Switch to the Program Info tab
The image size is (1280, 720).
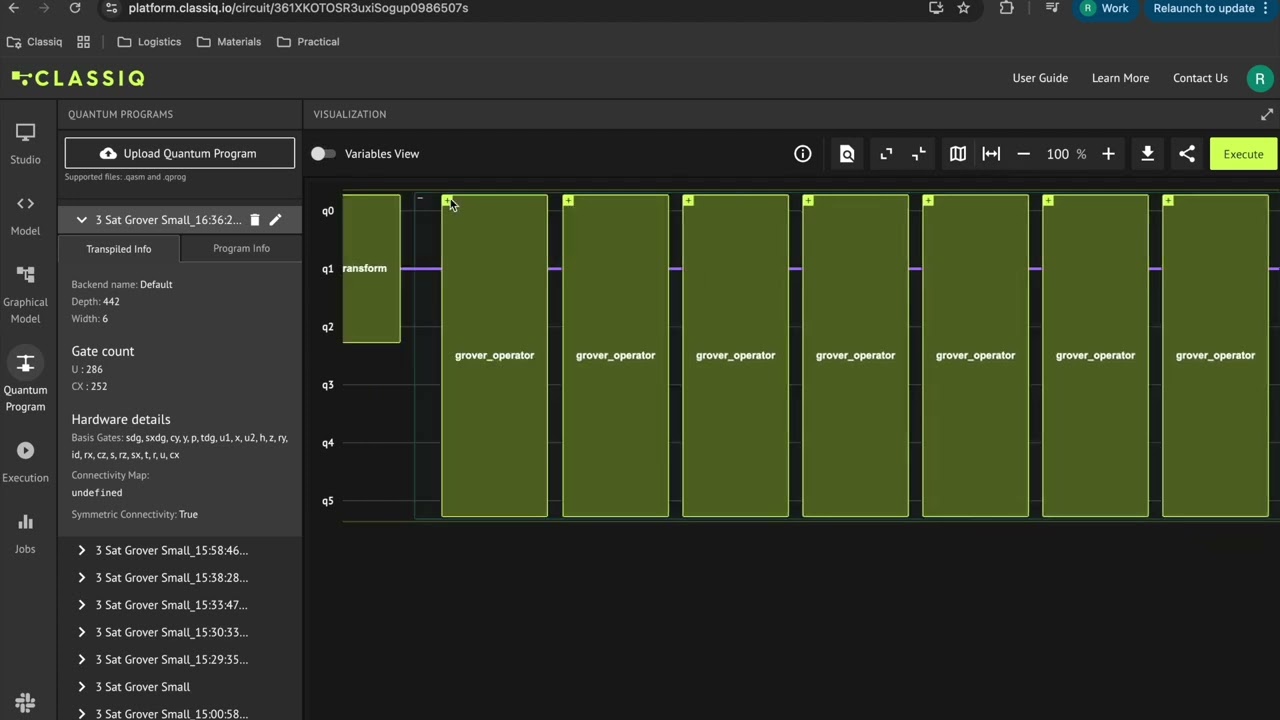click(x=241, y=249)
